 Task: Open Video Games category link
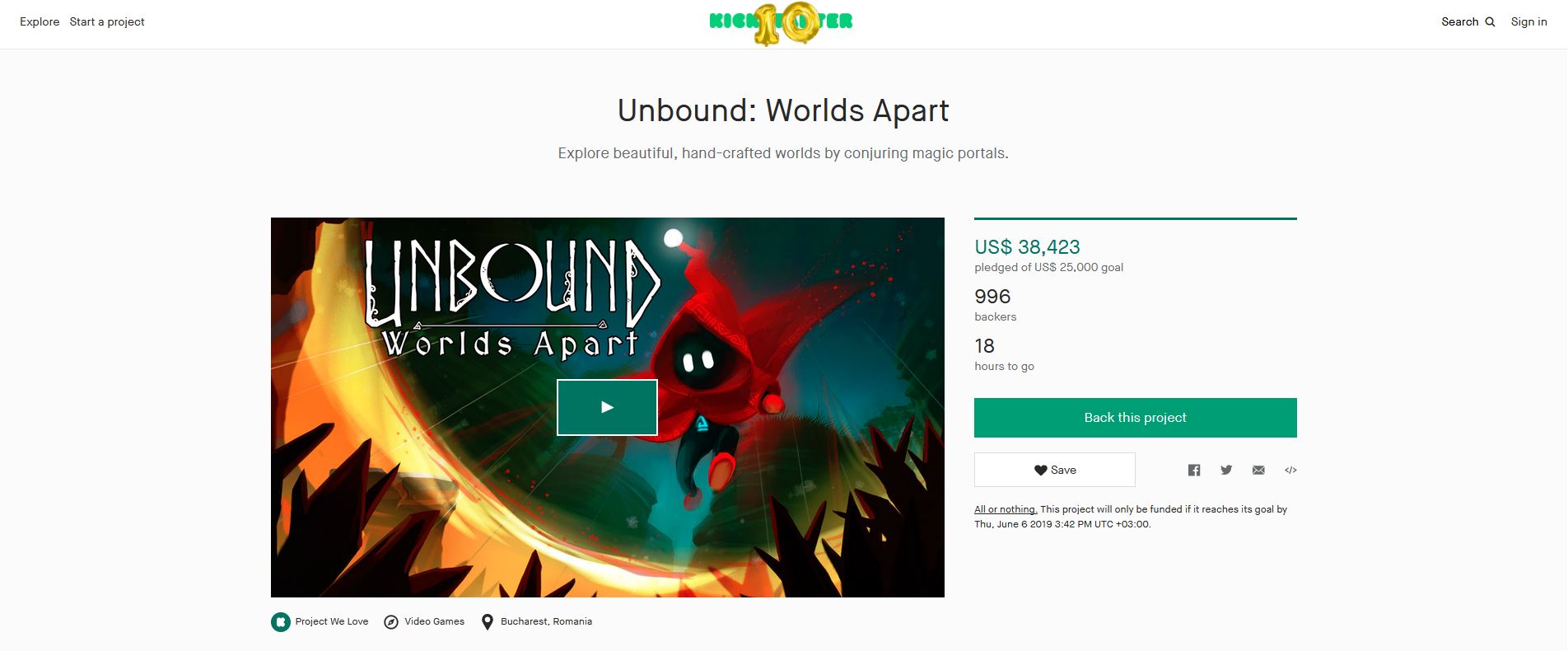coord(434,622)
